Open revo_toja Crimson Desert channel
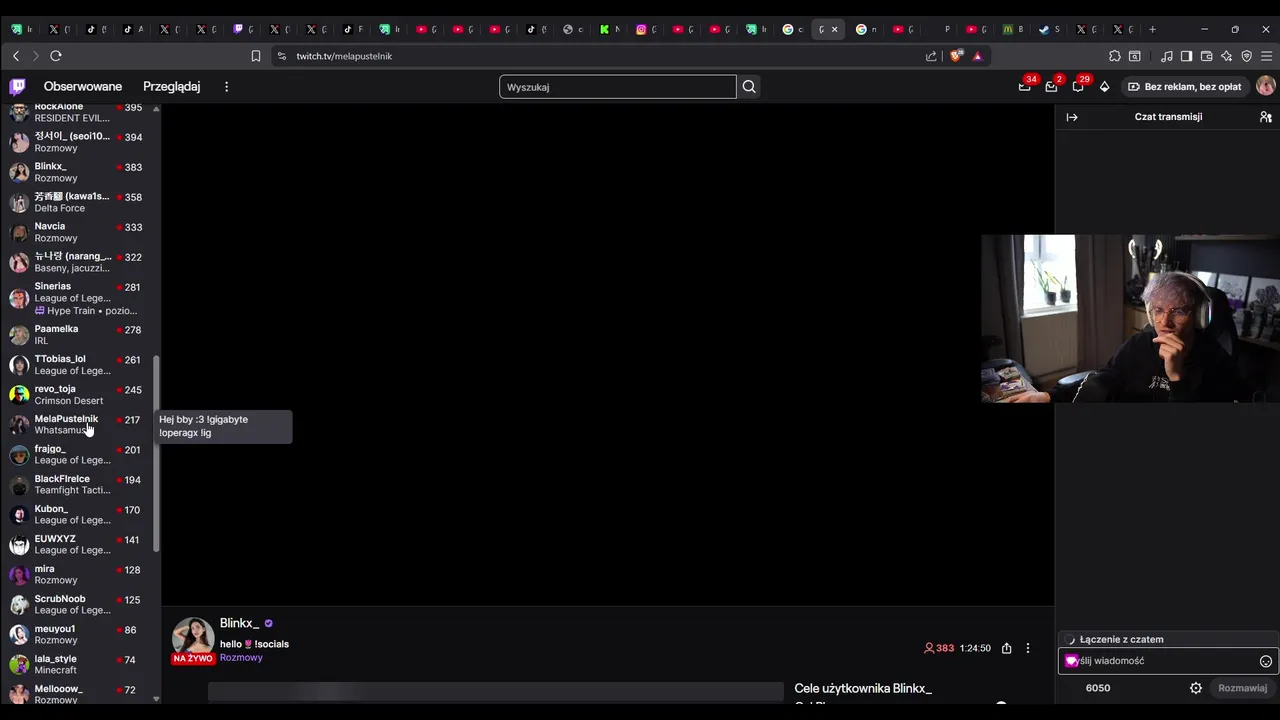Viewport: 1280px width, 720px height. 79,394
